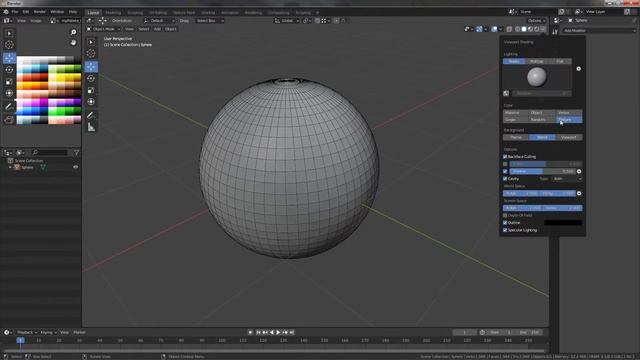Jump to the timeline's first frame
Viewport: 640px width, 360px height.
coord(258,332)
